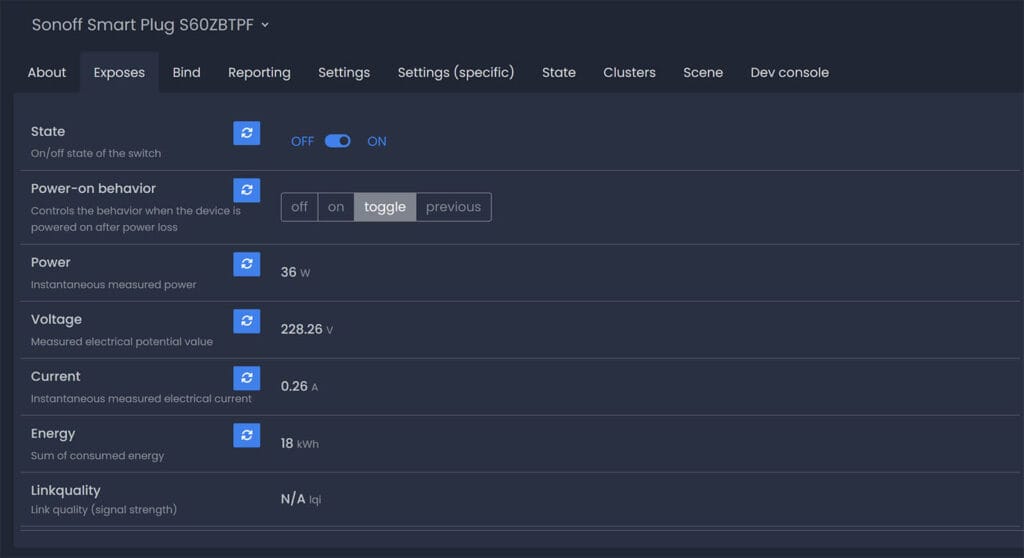The height and width of the screenshot is (558, 1024).
Task: Open the Settings tab
Action: (x=344, y=73)
